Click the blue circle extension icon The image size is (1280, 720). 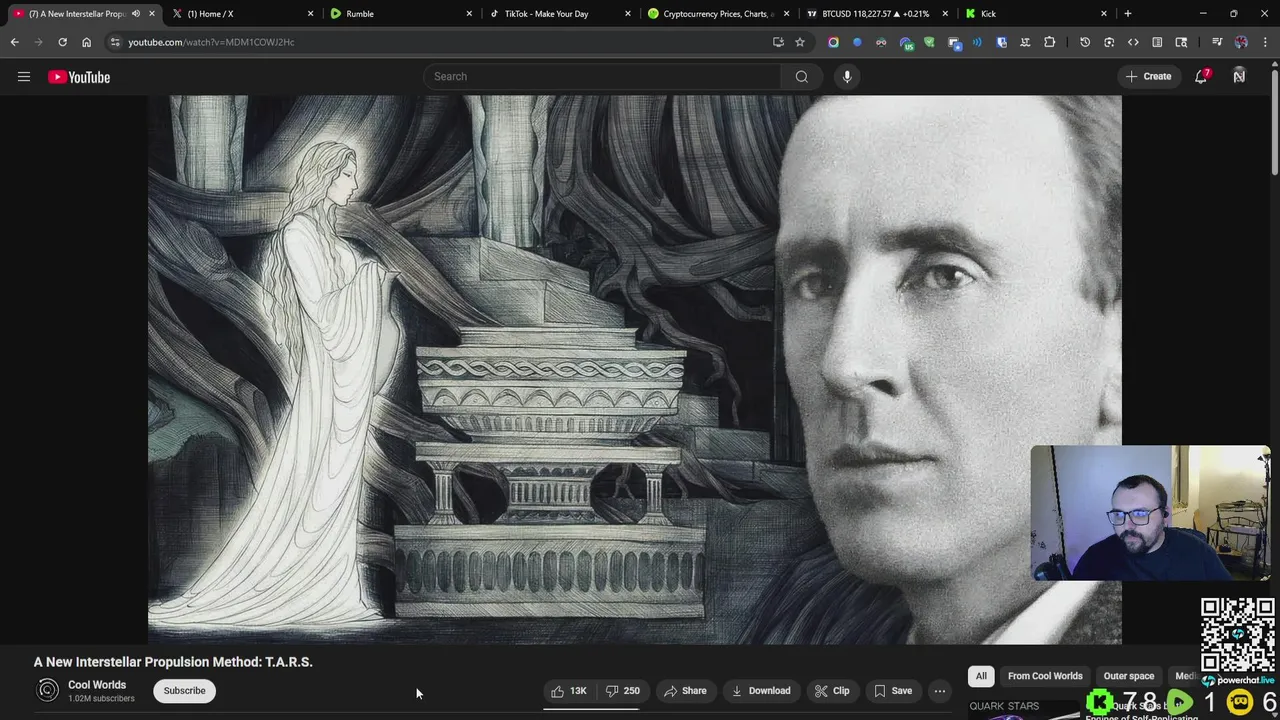click(857, 42)
